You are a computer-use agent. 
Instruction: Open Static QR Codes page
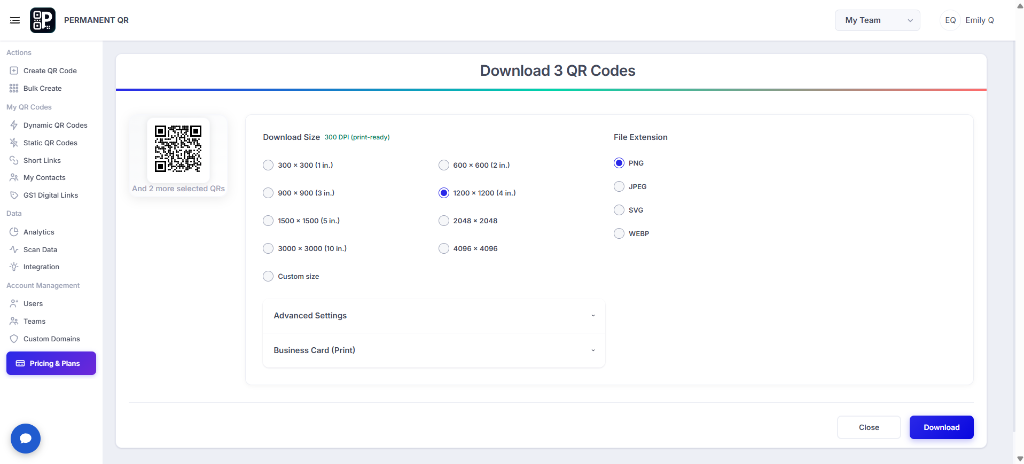click(50, 142)
